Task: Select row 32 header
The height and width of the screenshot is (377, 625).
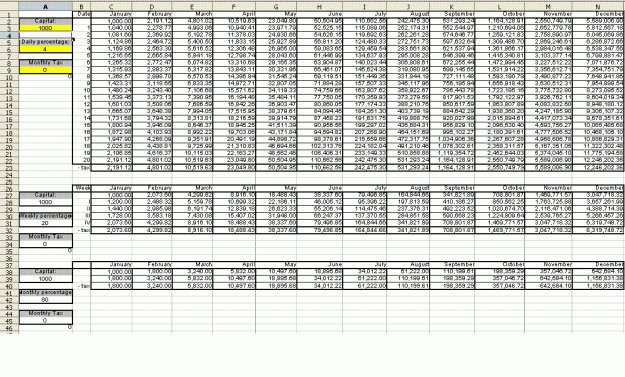Action: [x=9, y=230]
